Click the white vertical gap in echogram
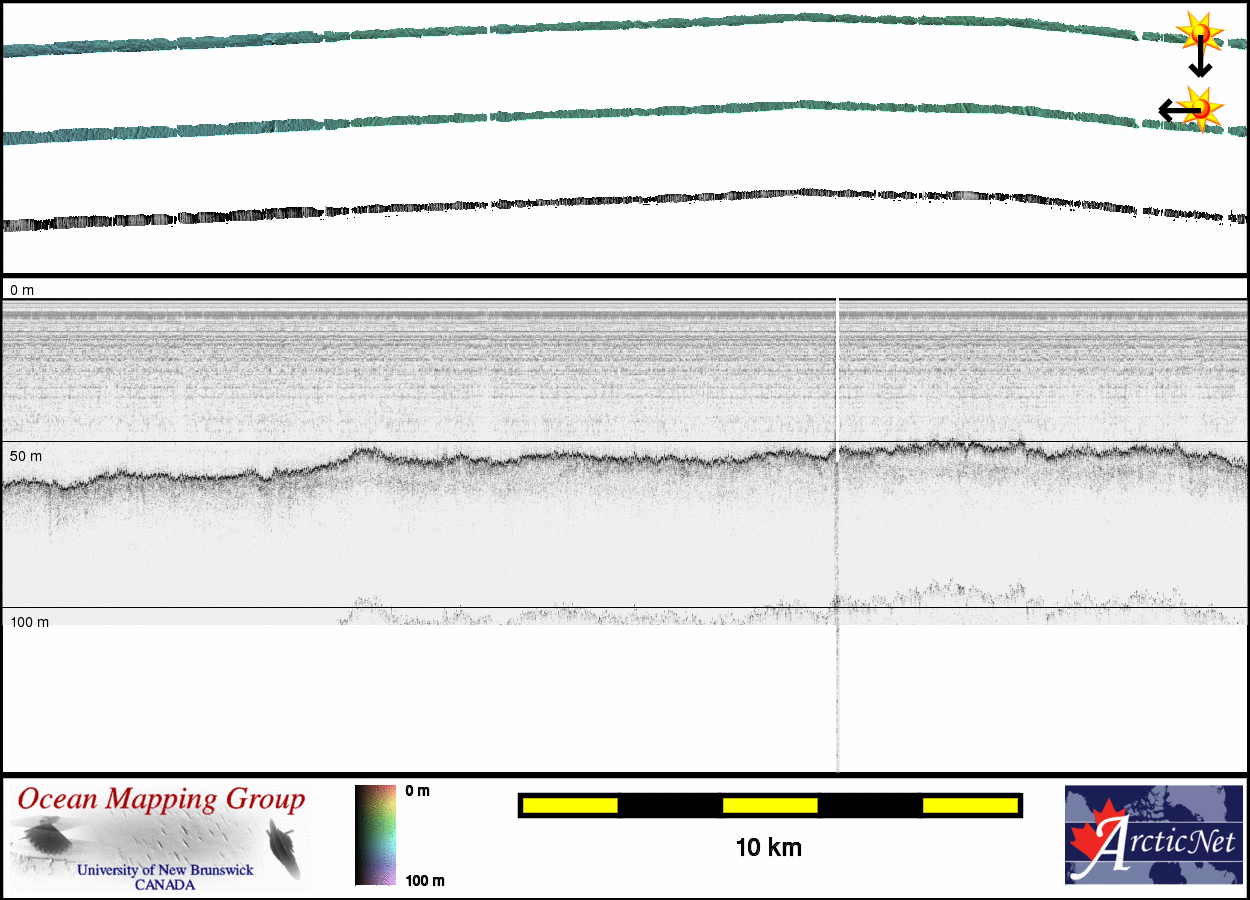Viewport: 1250px width, 900px height. 837,370
